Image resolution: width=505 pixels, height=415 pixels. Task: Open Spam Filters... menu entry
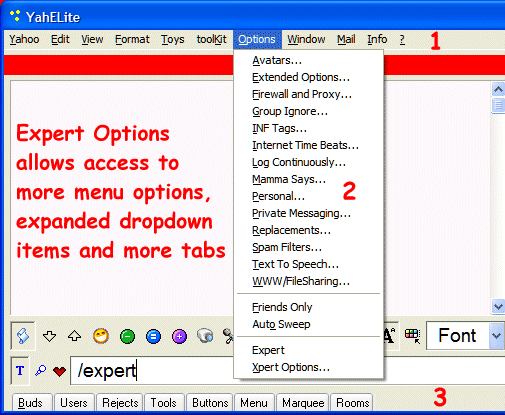tap(309, 247)
